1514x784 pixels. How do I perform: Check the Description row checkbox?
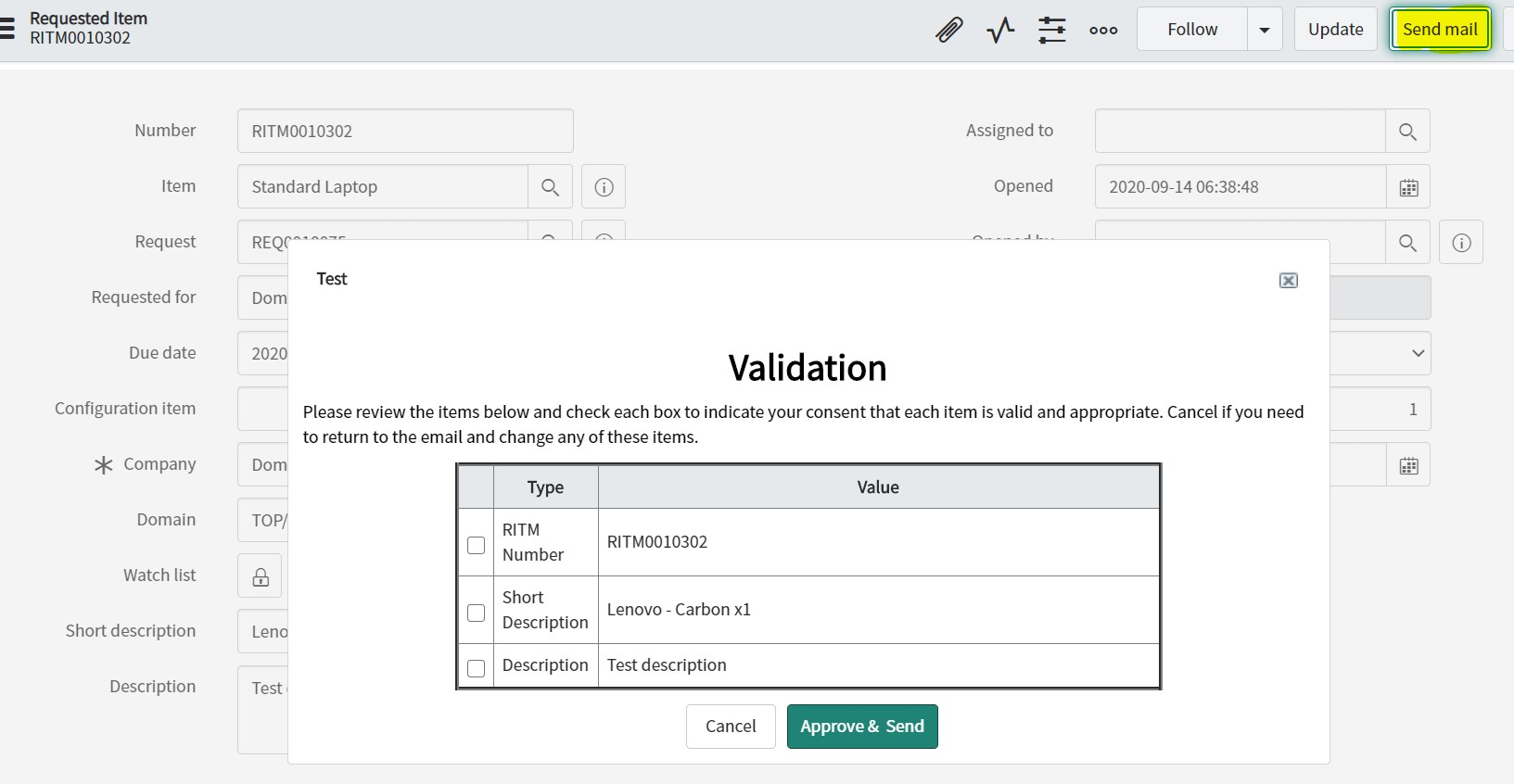point(476,667)
